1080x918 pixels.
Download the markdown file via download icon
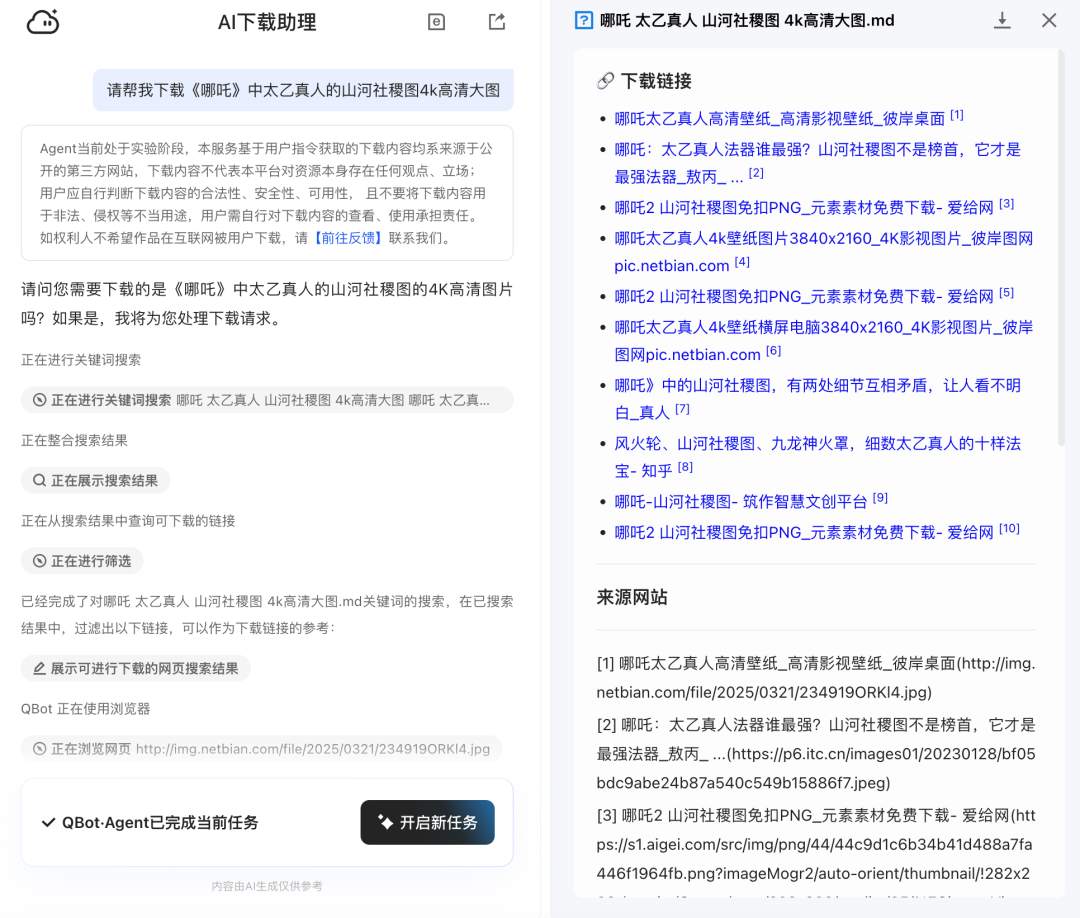click(x=1002, y=20)
